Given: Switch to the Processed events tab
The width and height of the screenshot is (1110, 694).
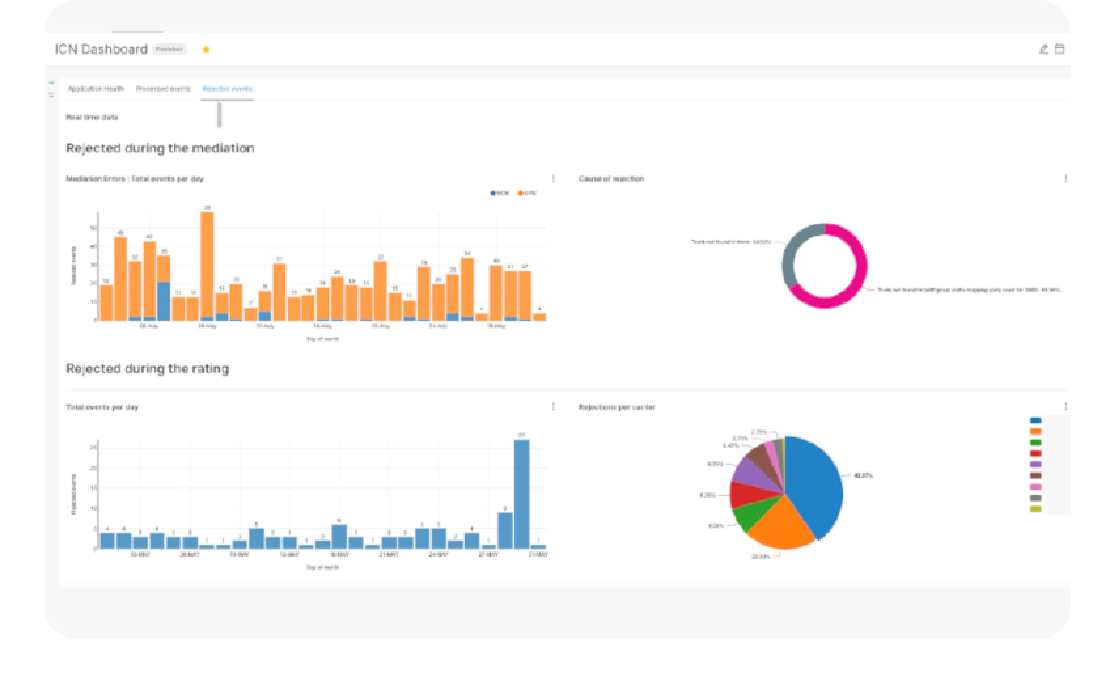Looking at the screenshot, I should click(163, 89).
